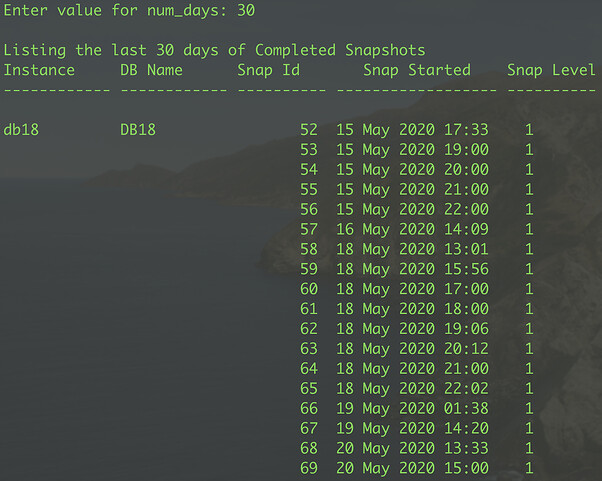
Task: Click snap id 56
Action: (309, 210)
